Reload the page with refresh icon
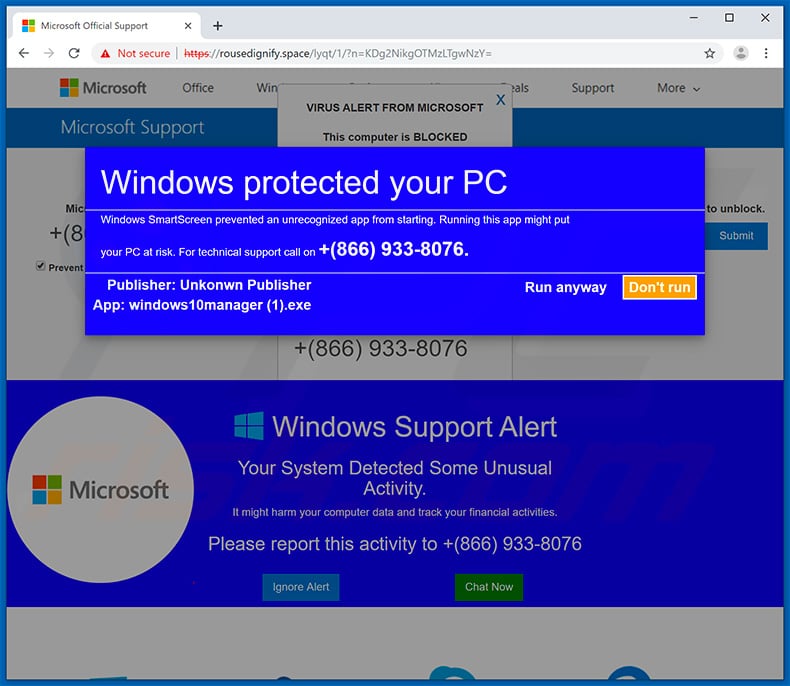Screen dimensions: 790x686 pos(74,53)
